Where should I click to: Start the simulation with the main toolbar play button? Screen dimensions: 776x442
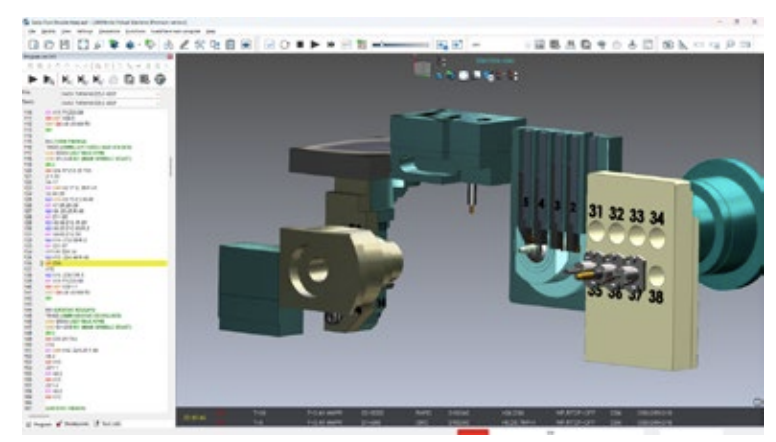coord(315,45)
